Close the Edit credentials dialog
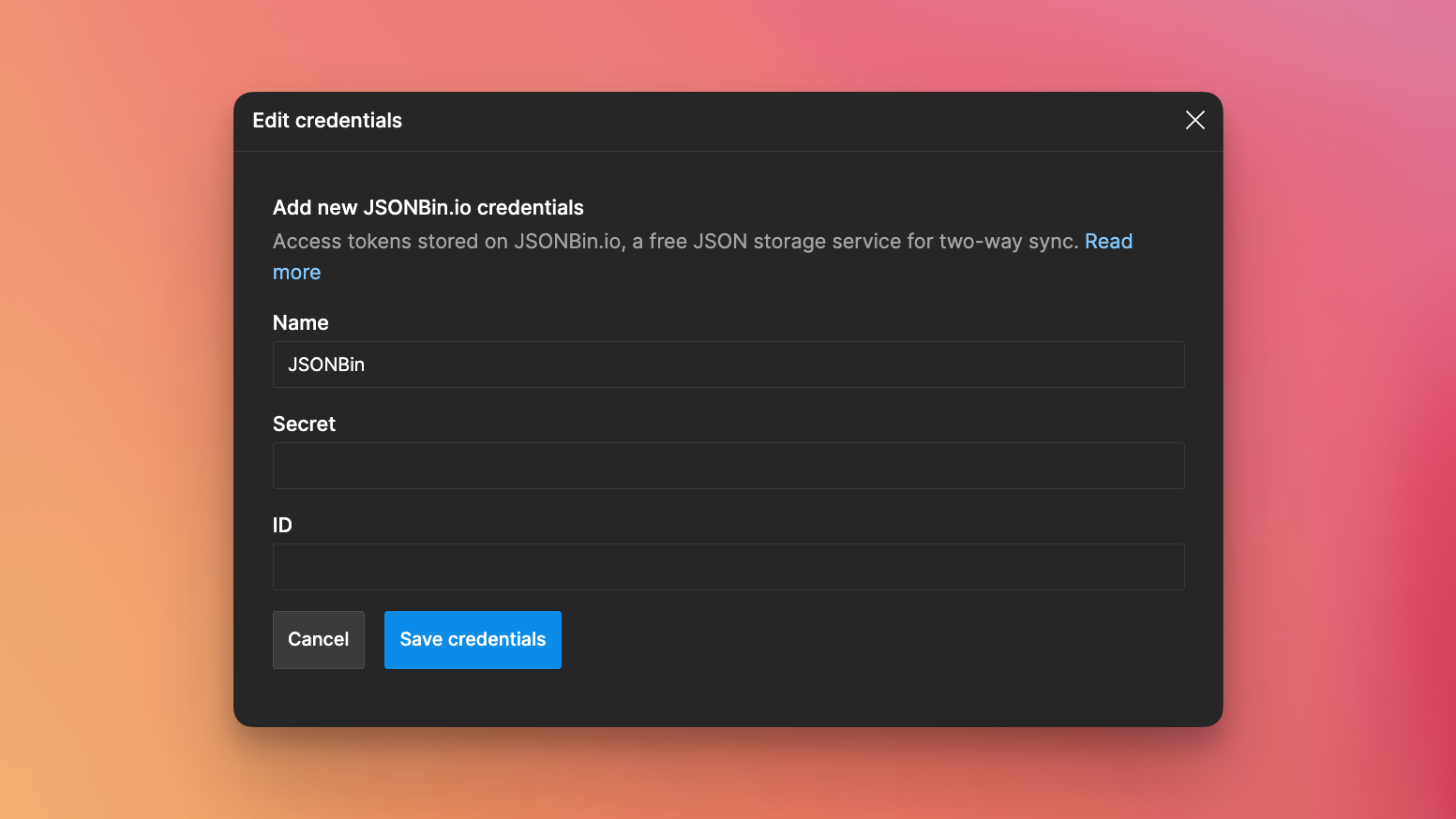This screenshot has height=819, width=1456. tap(1194, 120)
